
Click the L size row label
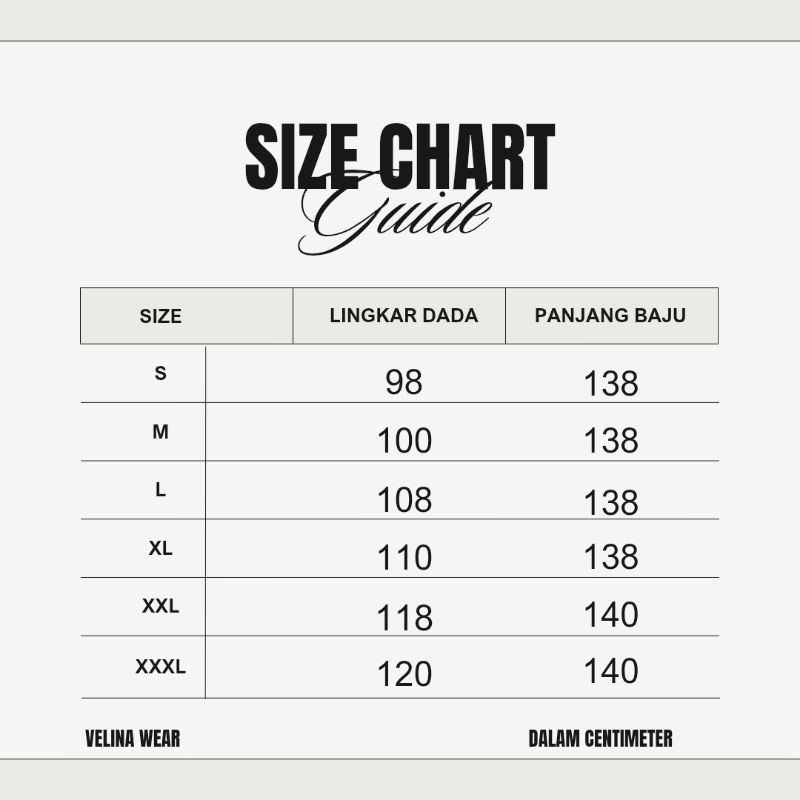pos(161,490)
